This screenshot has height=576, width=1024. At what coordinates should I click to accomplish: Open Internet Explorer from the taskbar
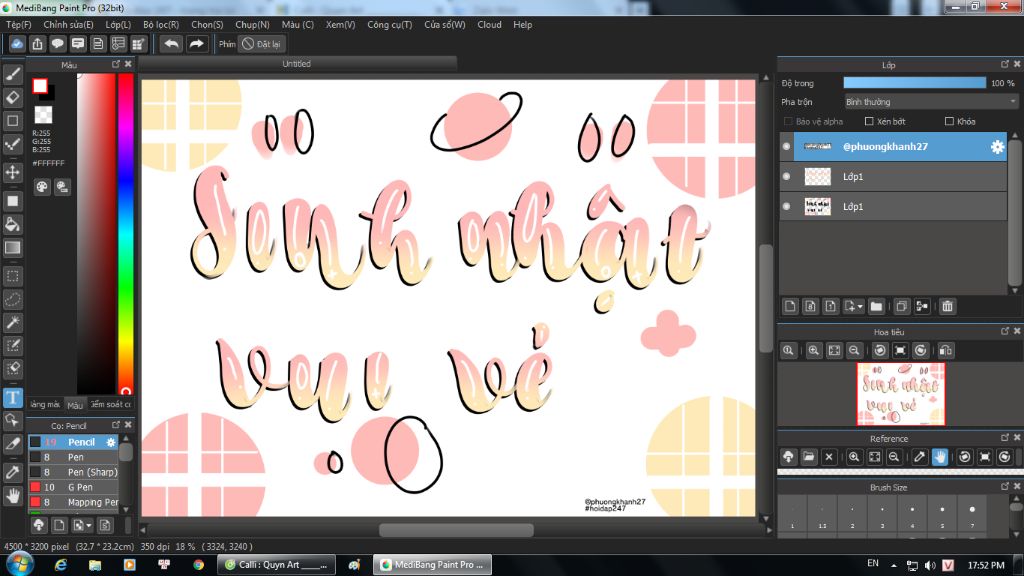[x=61, y=565]
